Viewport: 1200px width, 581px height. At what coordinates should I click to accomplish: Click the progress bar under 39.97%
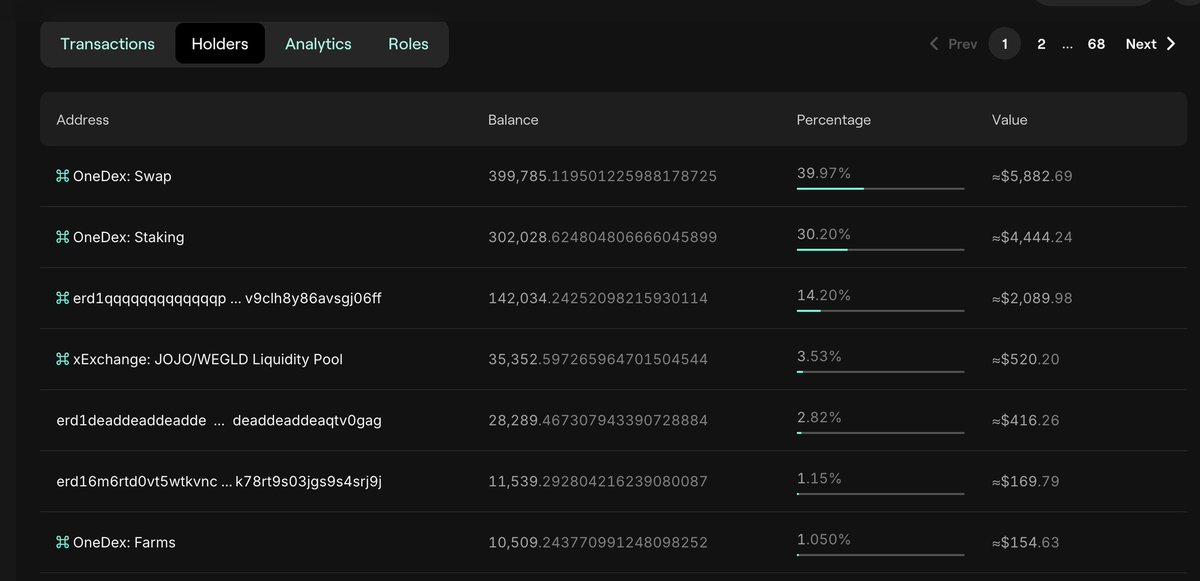(x=880, y=188)
